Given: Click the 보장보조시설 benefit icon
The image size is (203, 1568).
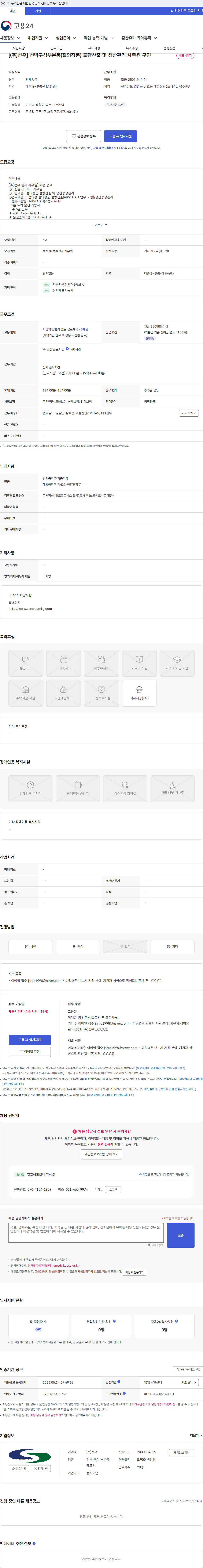Looking at the screenshot, I should click(101, 693).
